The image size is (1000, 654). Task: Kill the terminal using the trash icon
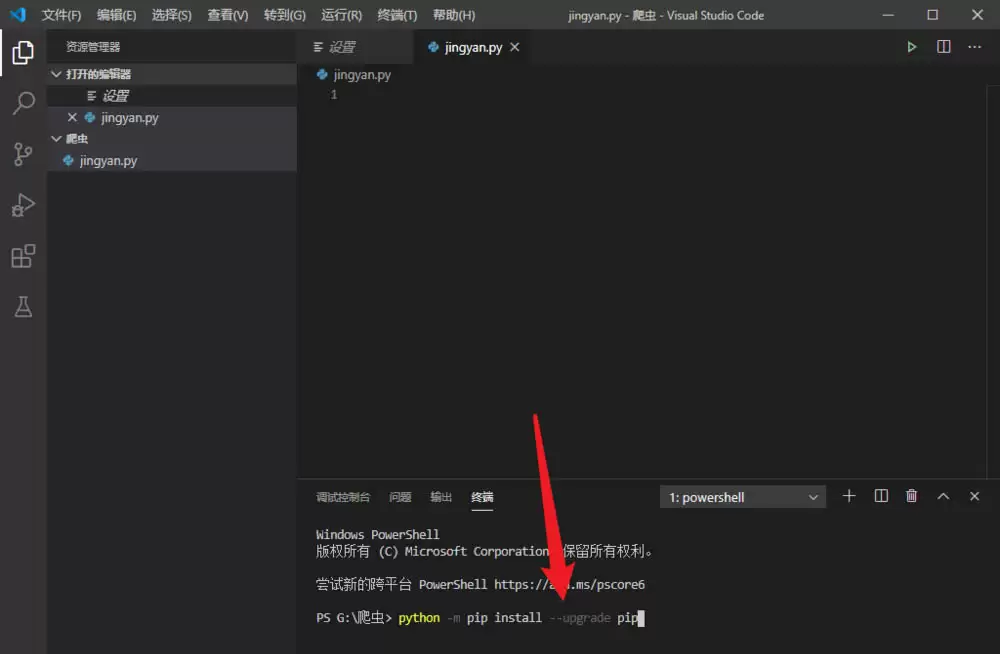[x=911, y=495]
